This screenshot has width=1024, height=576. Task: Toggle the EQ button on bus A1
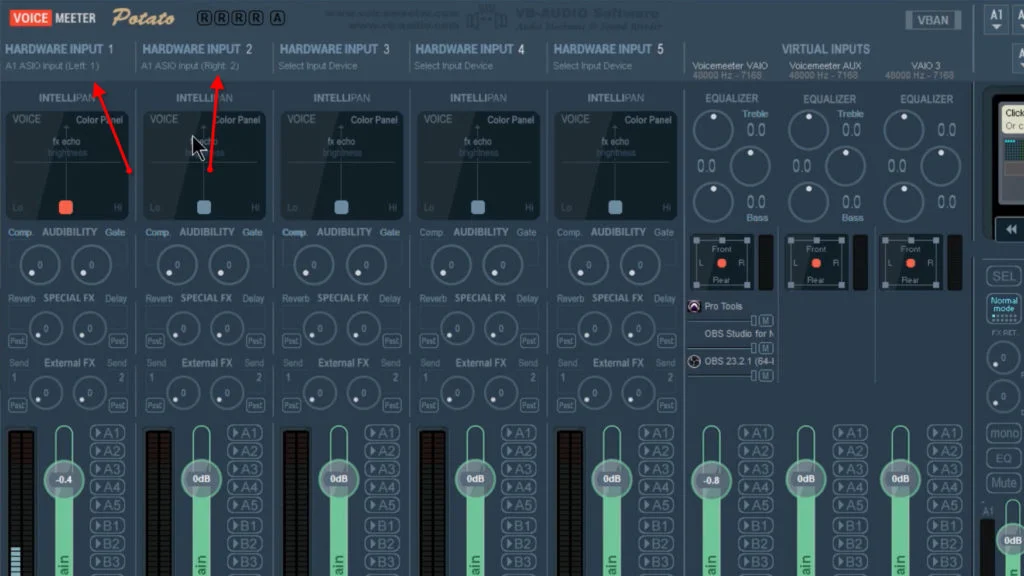(1003, 458)
